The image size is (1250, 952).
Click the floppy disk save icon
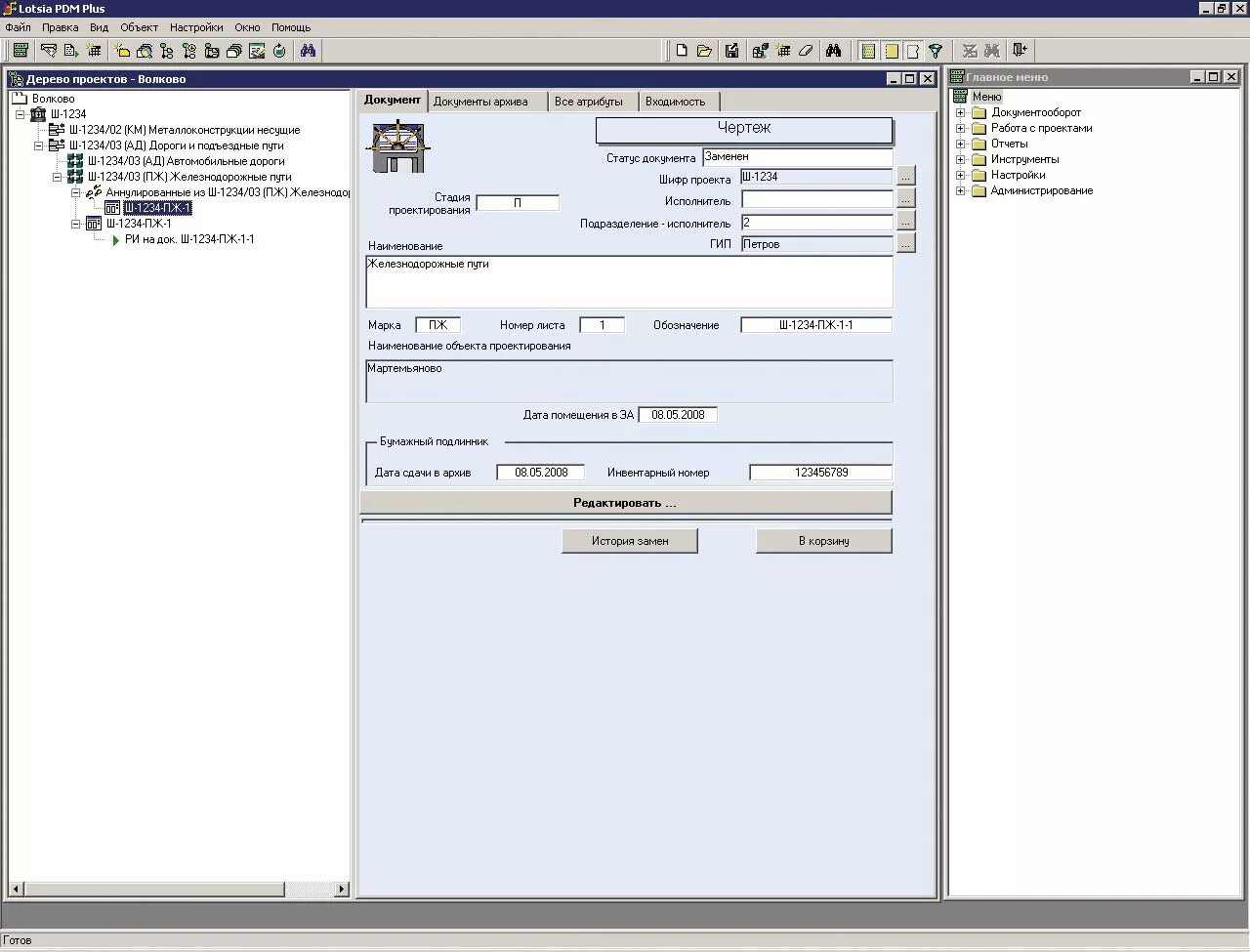732,51
